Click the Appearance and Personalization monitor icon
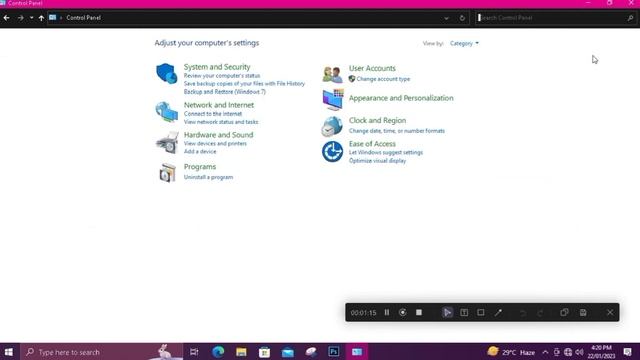640x360 pixels. point(333,100)
